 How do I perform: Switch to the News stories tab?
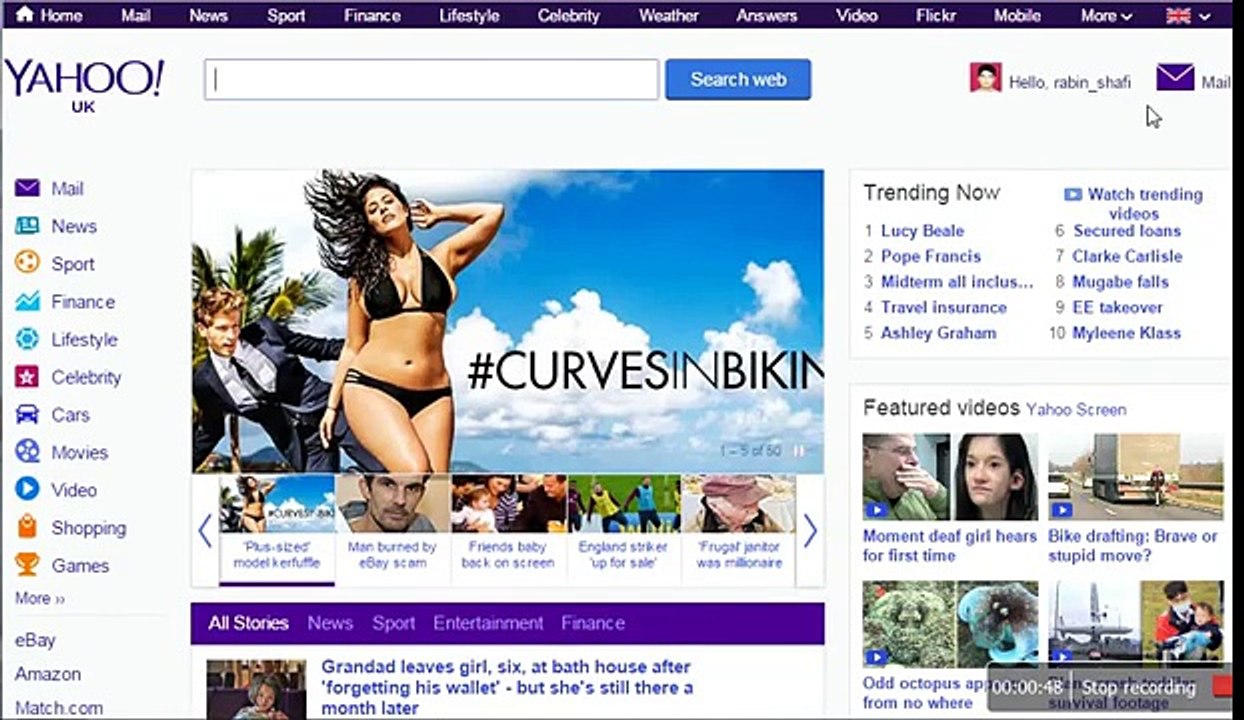[x=330, y=623]
